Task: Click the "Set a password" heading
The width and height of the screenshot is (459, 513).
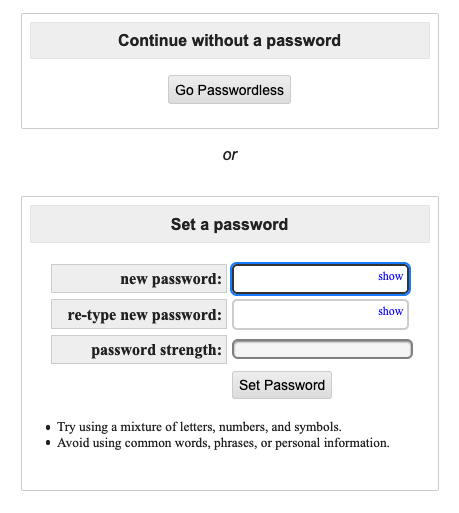Action: pyautogui.click(x=229, y=224)
